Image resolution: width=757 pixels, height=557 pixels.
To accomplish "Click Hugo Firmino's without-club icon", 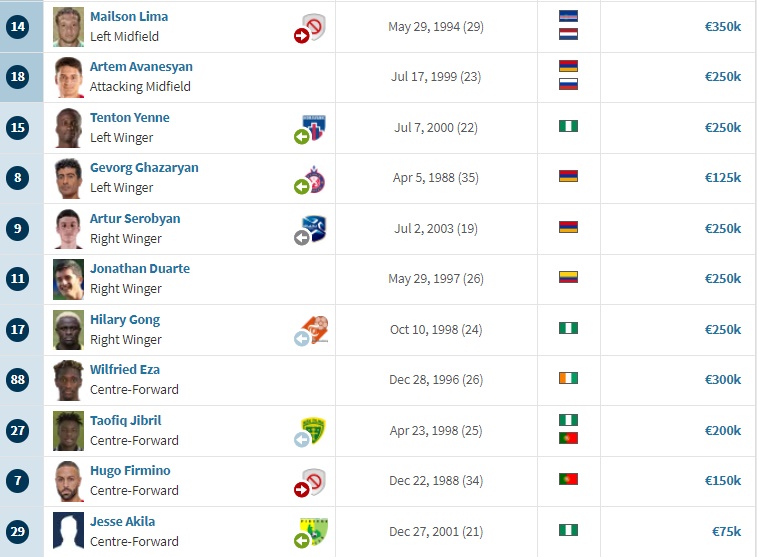I will click(x=310, y=482).
